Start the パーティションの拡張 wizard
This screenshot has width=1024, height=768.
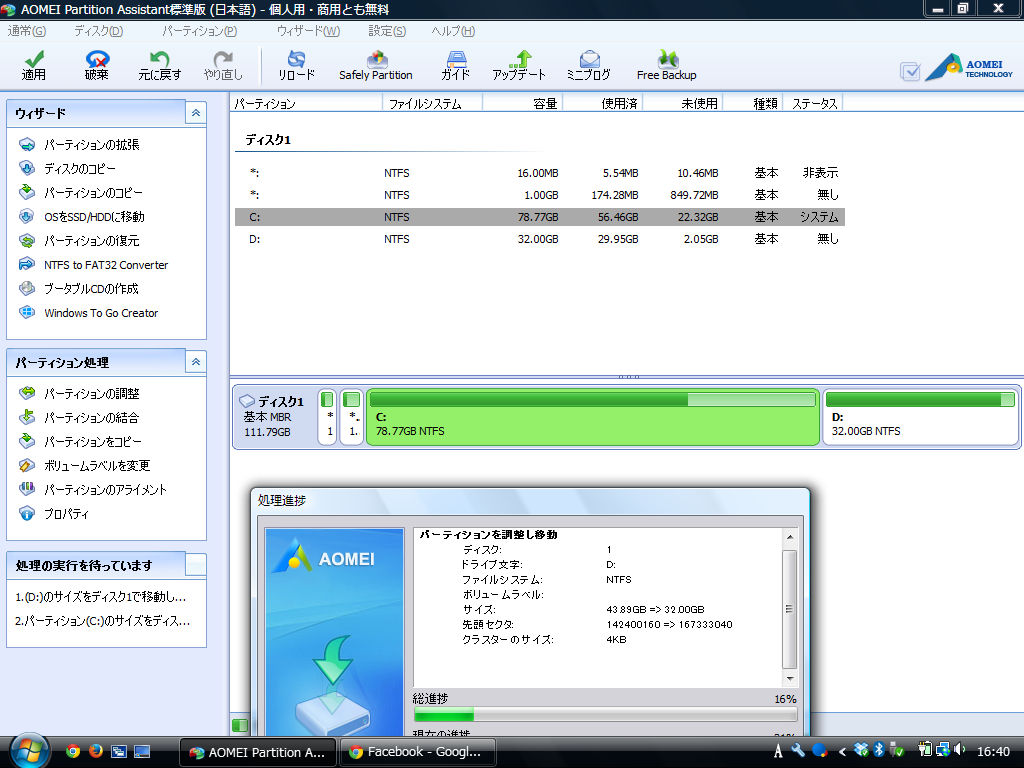(80, 144)
